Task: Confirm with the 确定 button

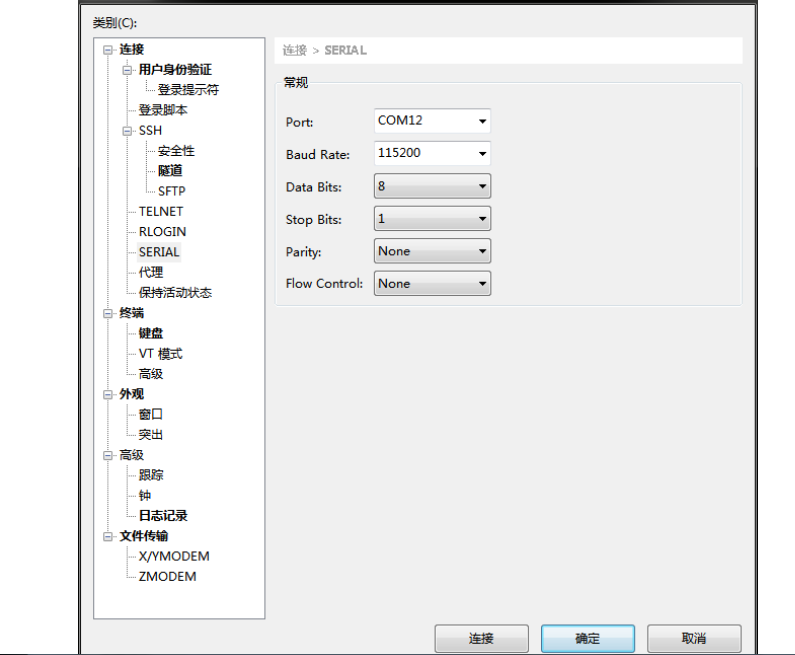Action: (x=588, y=638)
